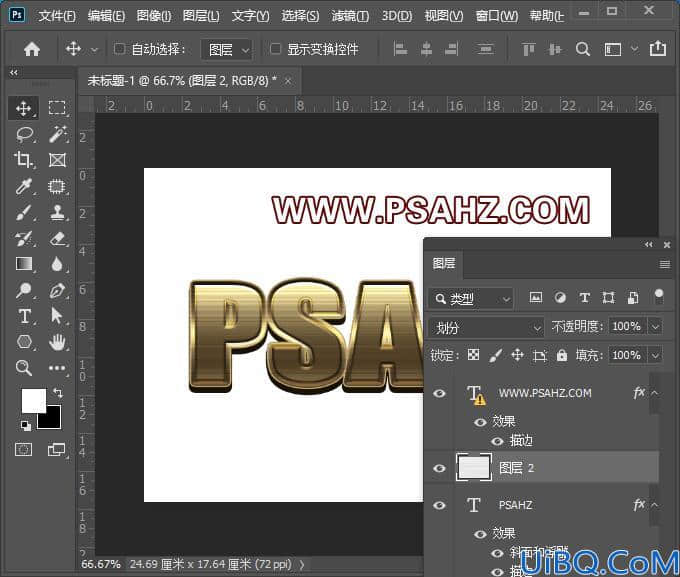This screenshot has width=680, height=577.
Task: Align left edges in options bar
Action: 400,49
